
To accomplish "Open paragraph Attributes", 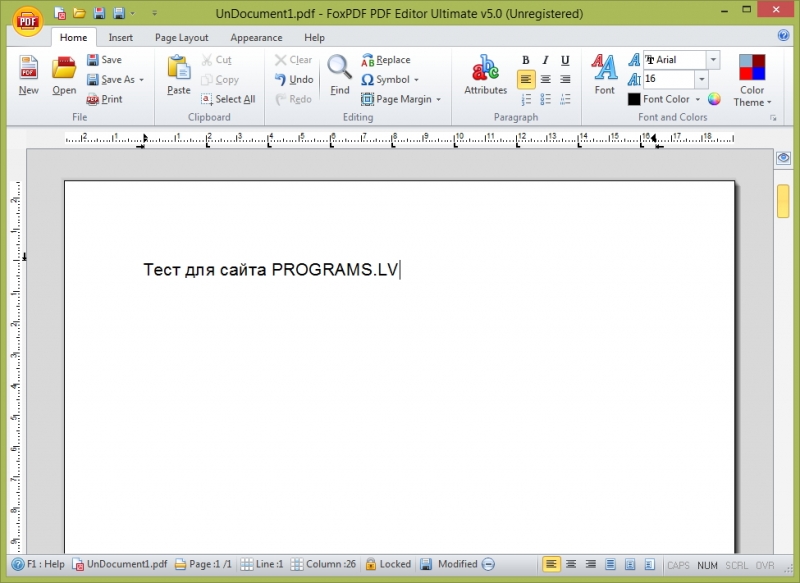I will pos(485,75).
